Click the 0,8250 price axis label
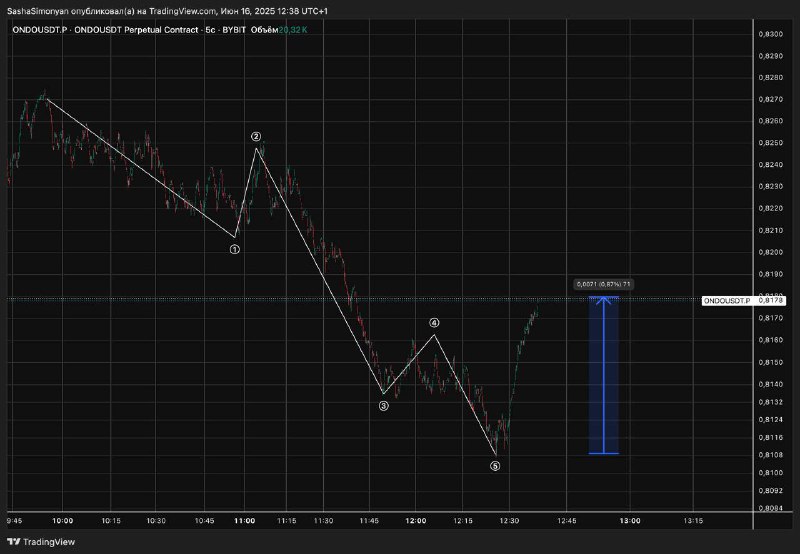Image resolution: width=800 pixels, height=554 pixels. click(770, 143)
